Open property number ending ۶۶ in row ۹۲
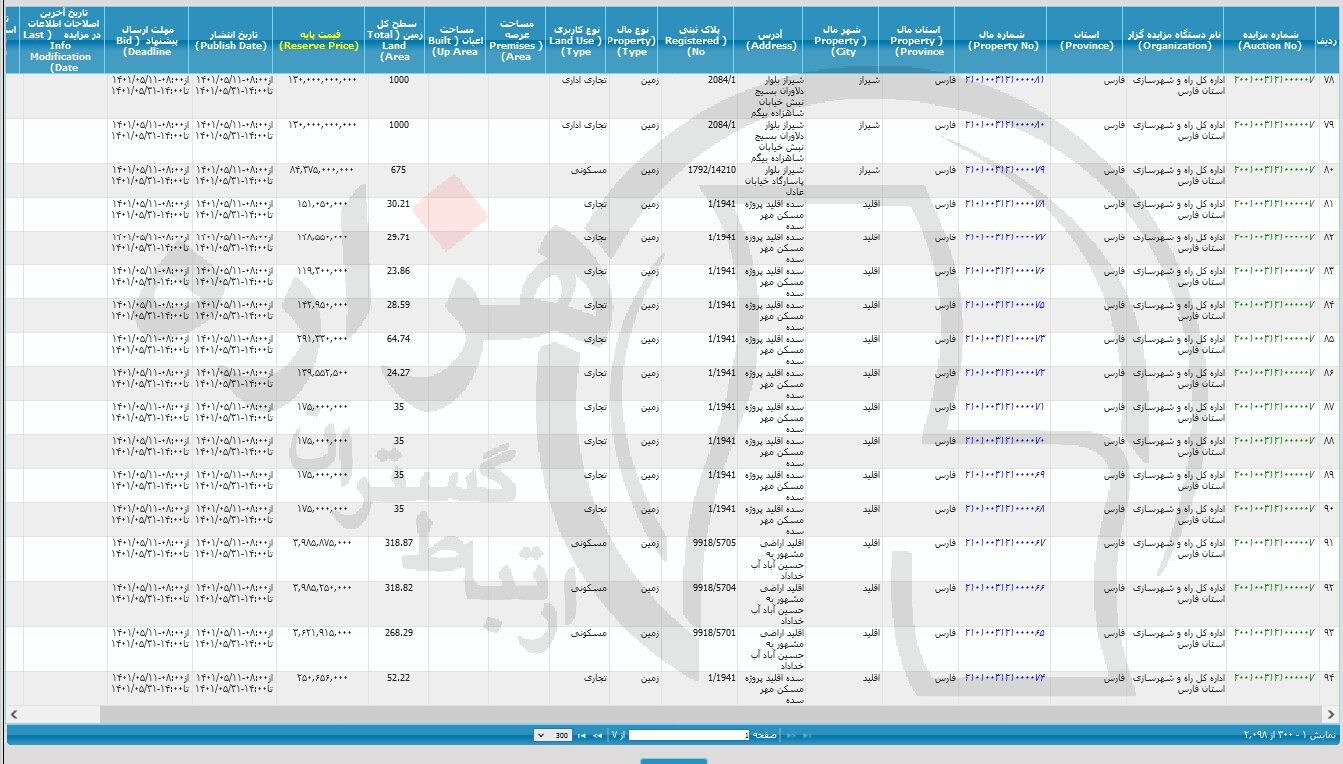1343x764 pixels. [1004, 588]
